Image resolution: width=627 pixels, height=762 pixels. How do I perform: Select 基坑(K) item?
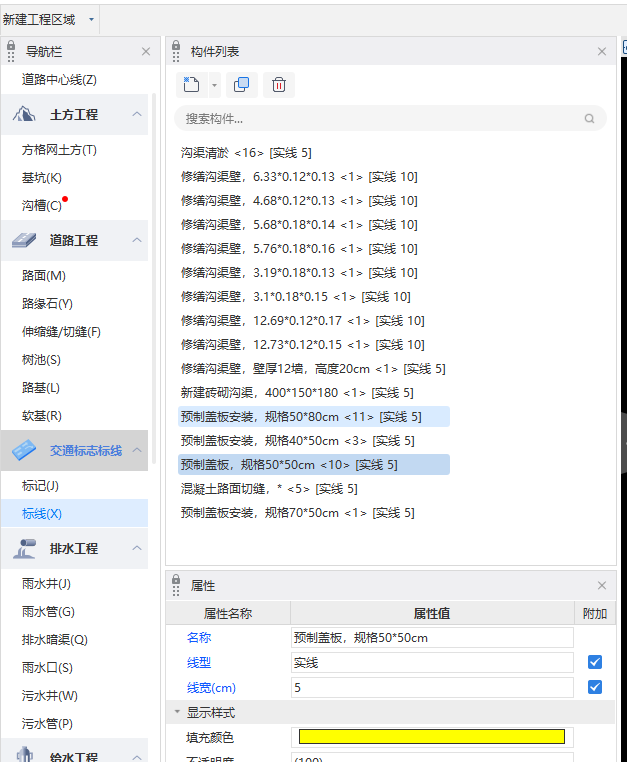pyautogui.click(x=42, y=178)
